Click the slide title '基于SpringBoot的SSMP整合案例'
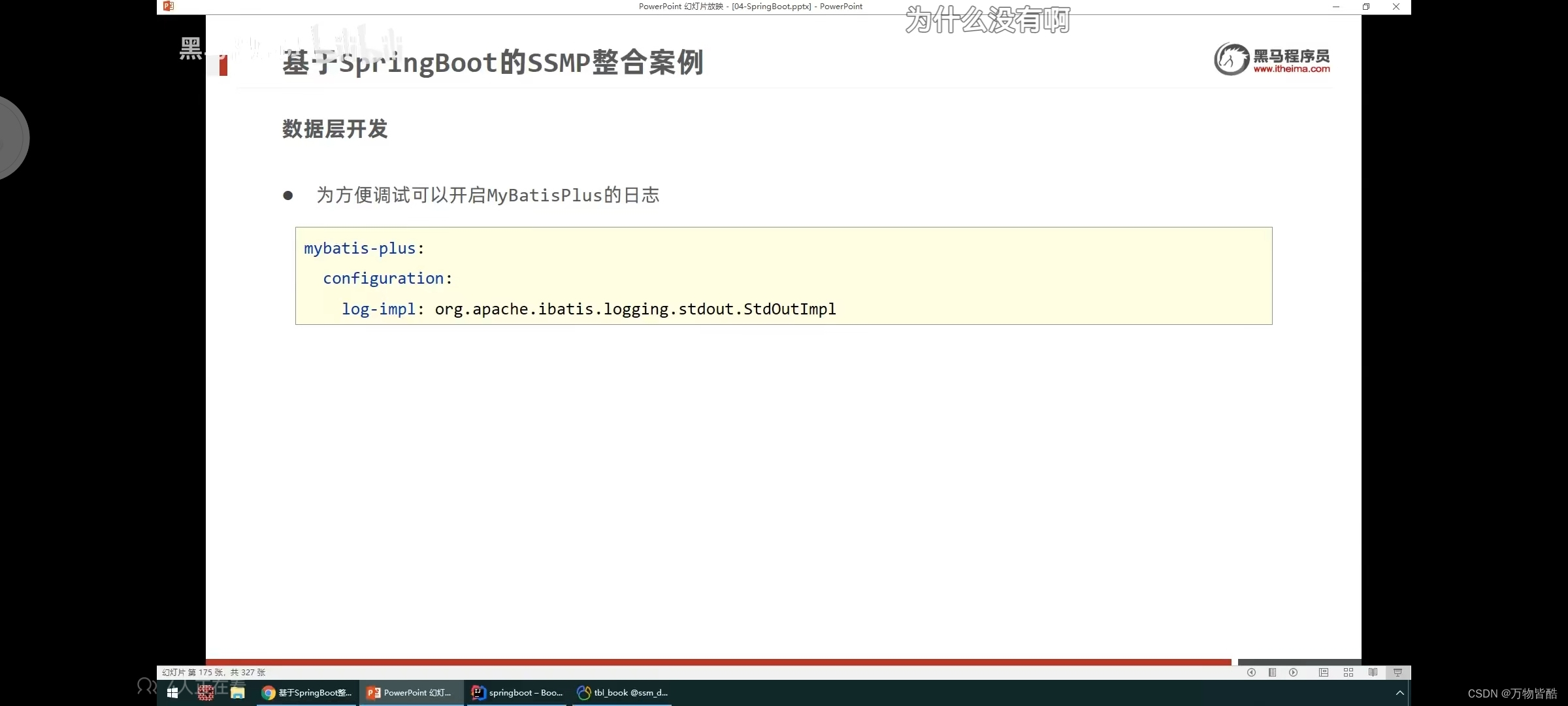This screenshot has height=706, width=1568. [x=493, y=63]
